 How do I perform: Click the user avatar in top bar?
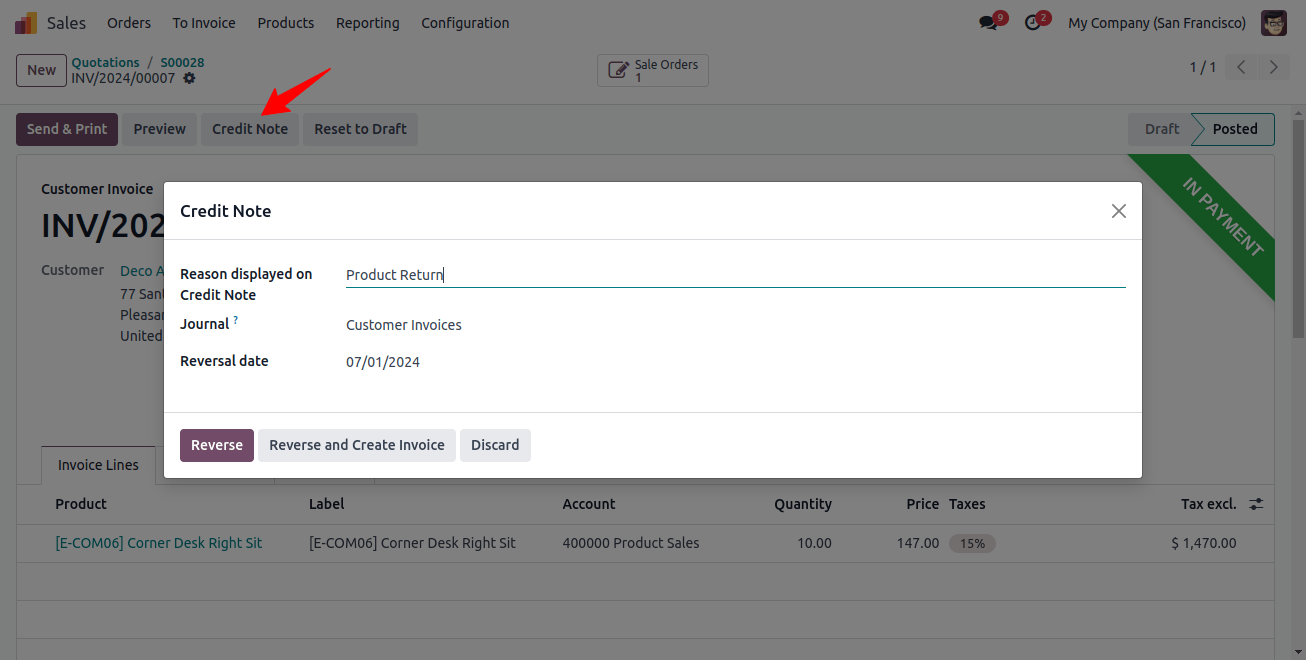pos(1273,22)
